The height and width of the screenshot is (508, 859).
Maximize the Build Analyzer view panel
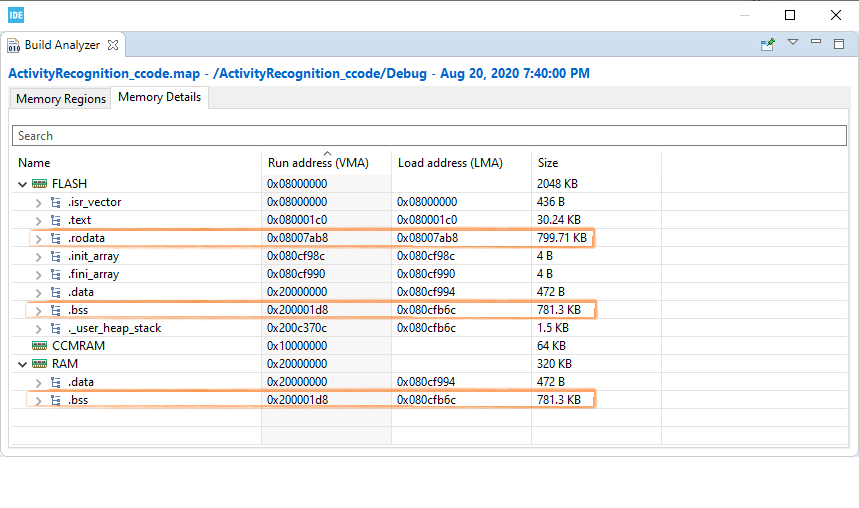(x=838, y=43)
